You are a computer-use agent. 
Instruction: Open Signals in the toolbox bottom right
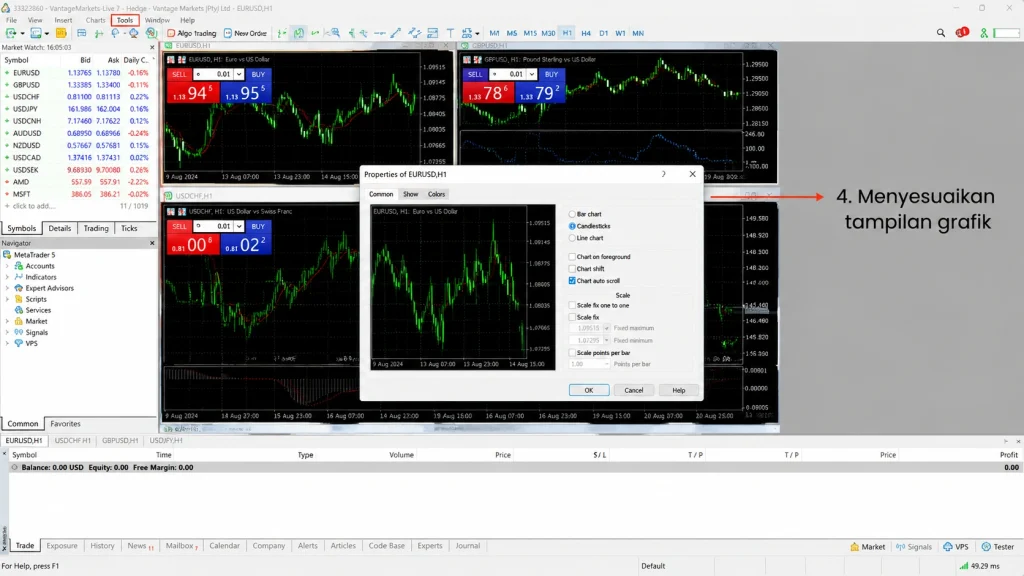click(914, 547)
